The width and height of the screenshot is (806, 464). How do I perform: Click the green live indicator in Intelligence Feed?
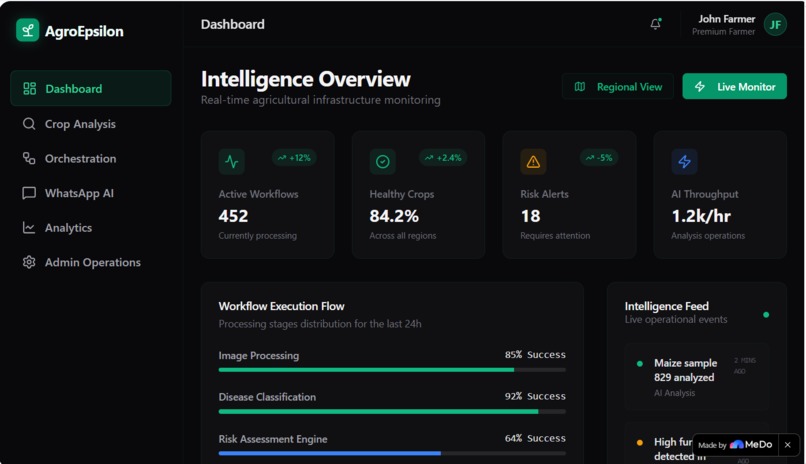[x=766, y=314]
